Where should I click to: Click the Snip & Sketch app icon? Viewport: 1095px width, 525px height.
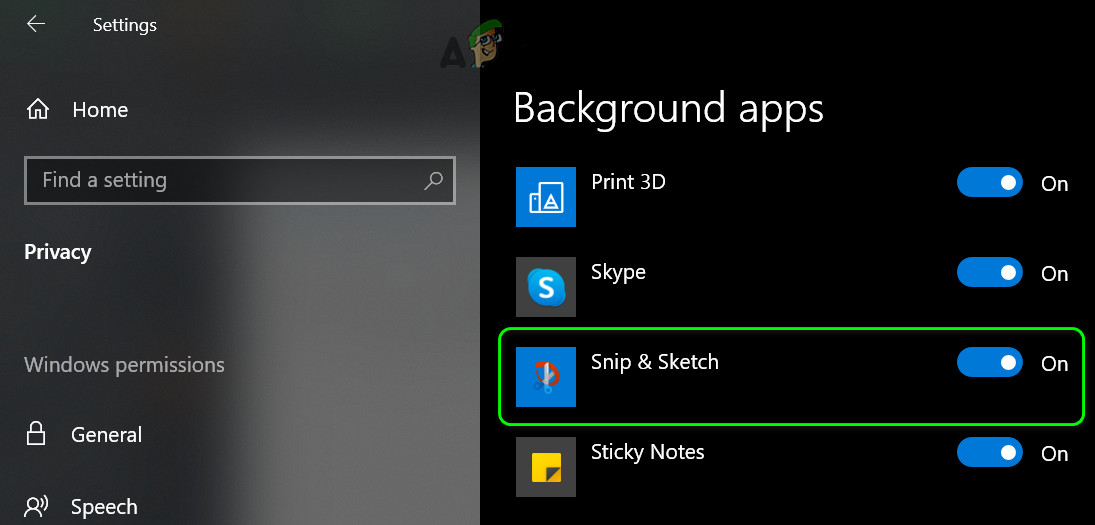[x=545, y=377]
